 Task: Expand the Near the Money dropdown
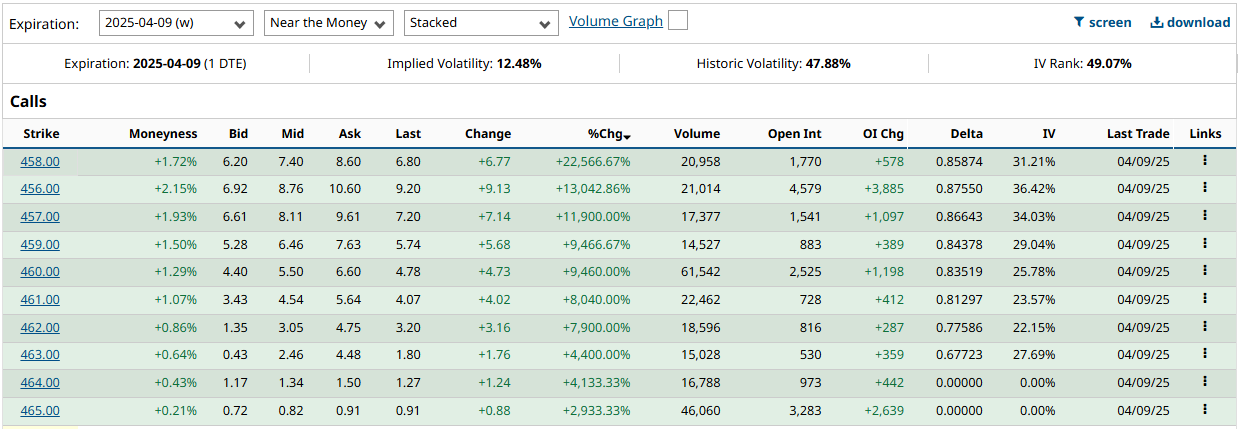(329, 23)
